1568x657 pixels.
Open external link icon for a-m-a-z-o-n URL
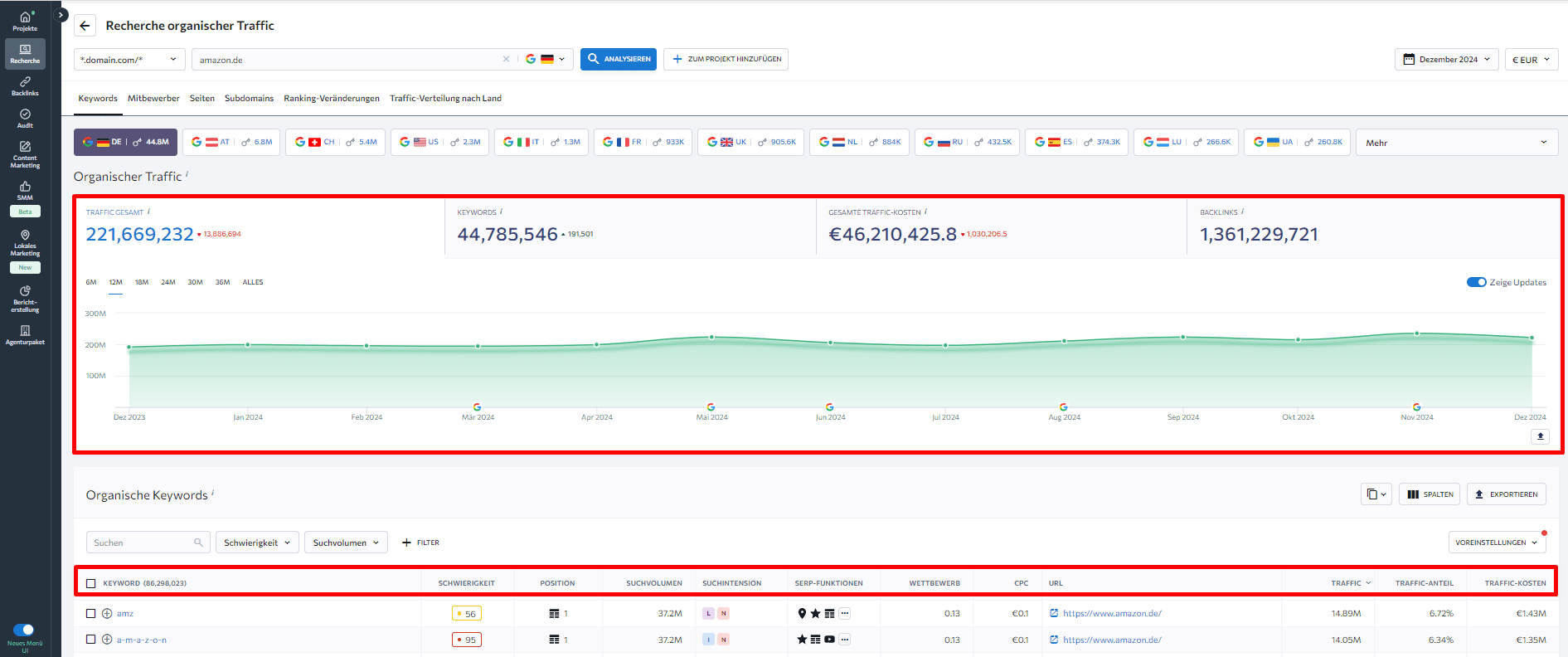click(1054, 640)
